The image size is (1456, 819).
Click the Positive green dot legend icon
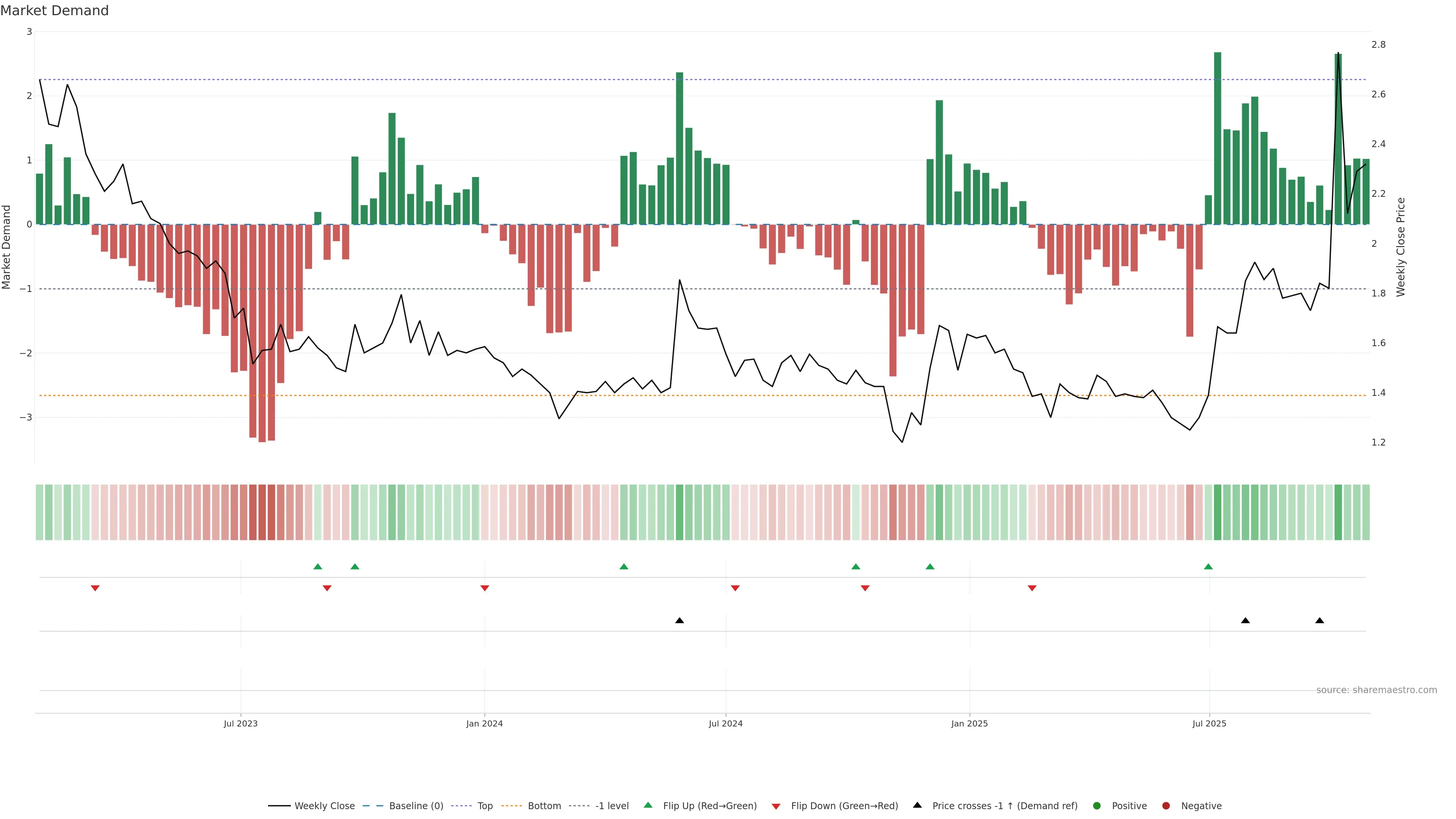coord(1097,806)
